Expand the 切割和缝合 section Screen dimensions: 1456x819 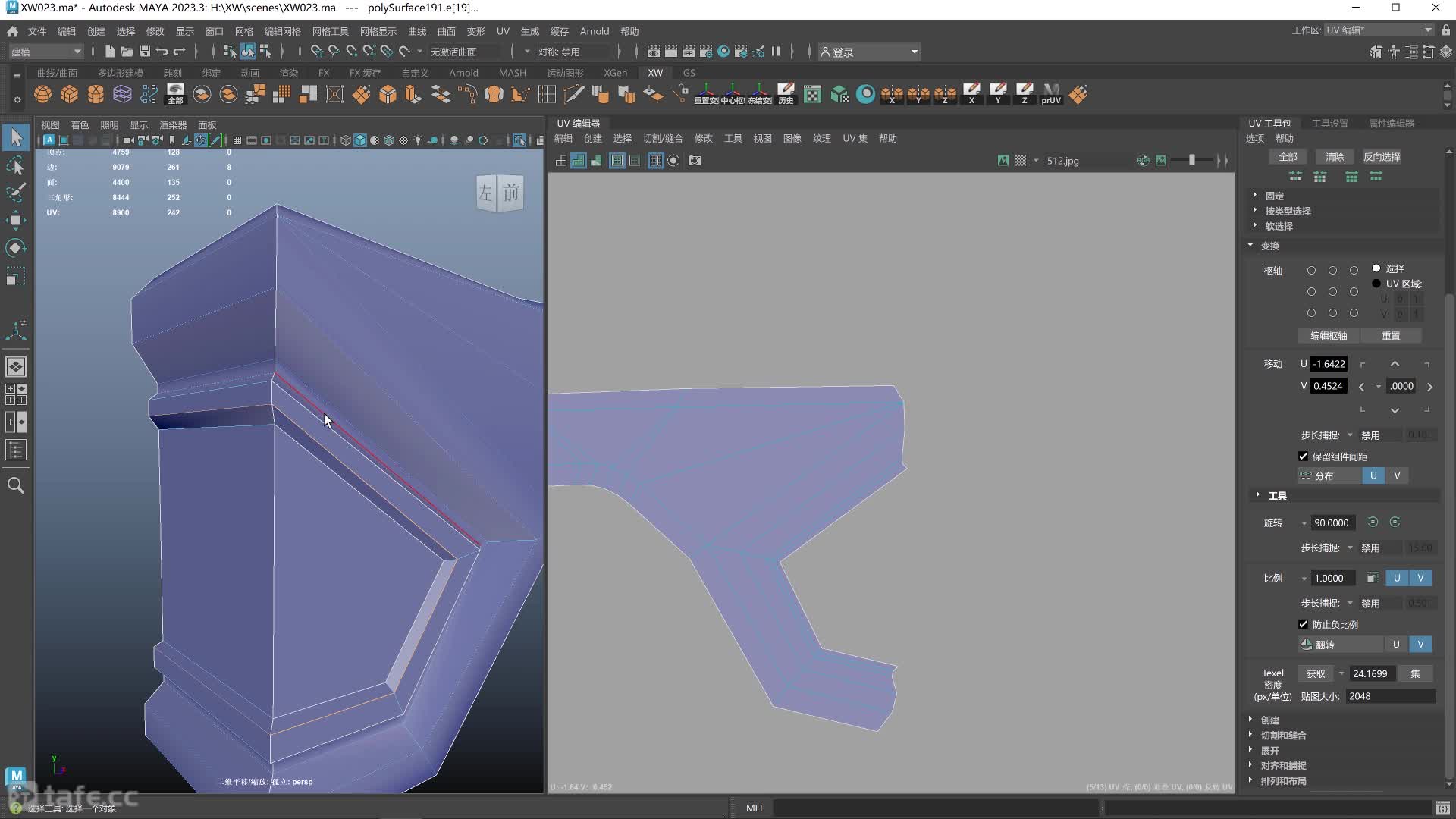click(x=1283, y=736)
